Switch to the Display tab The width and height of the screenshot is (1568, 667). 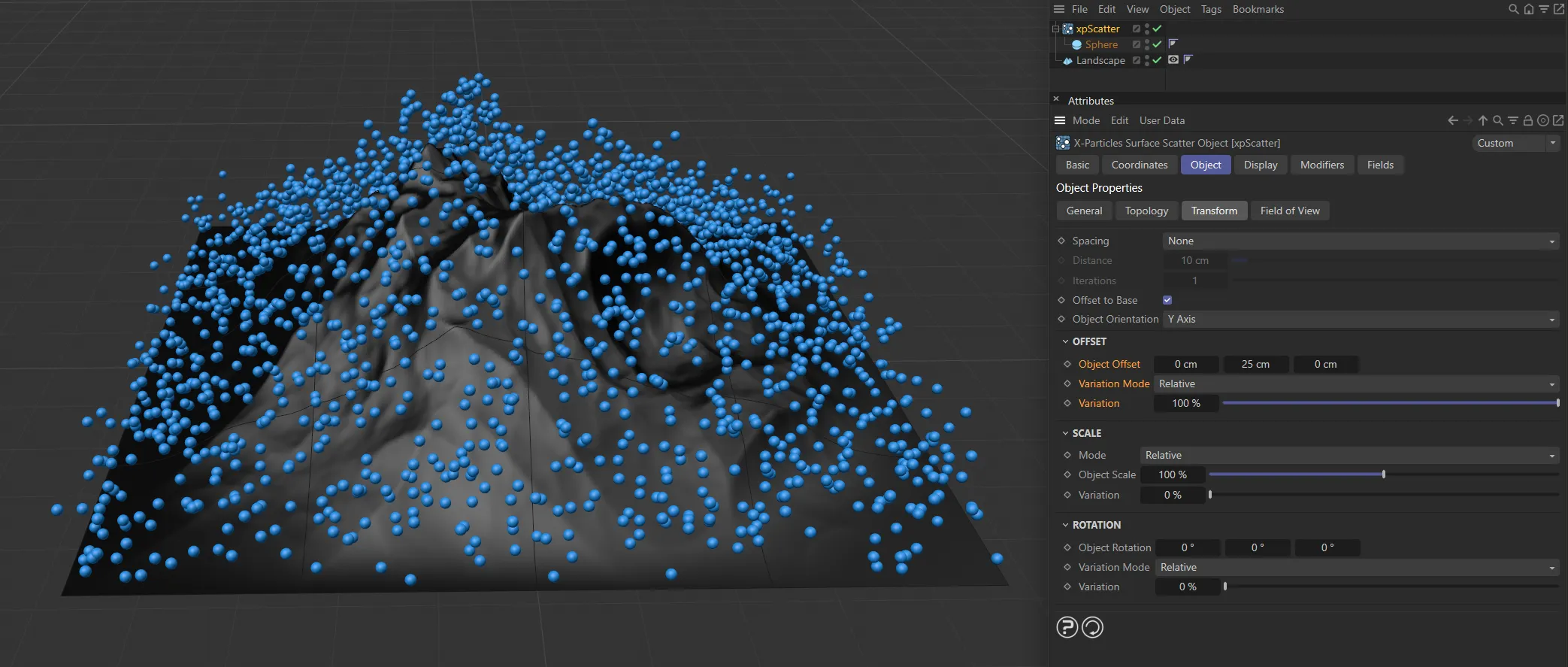coord(1261,165)
